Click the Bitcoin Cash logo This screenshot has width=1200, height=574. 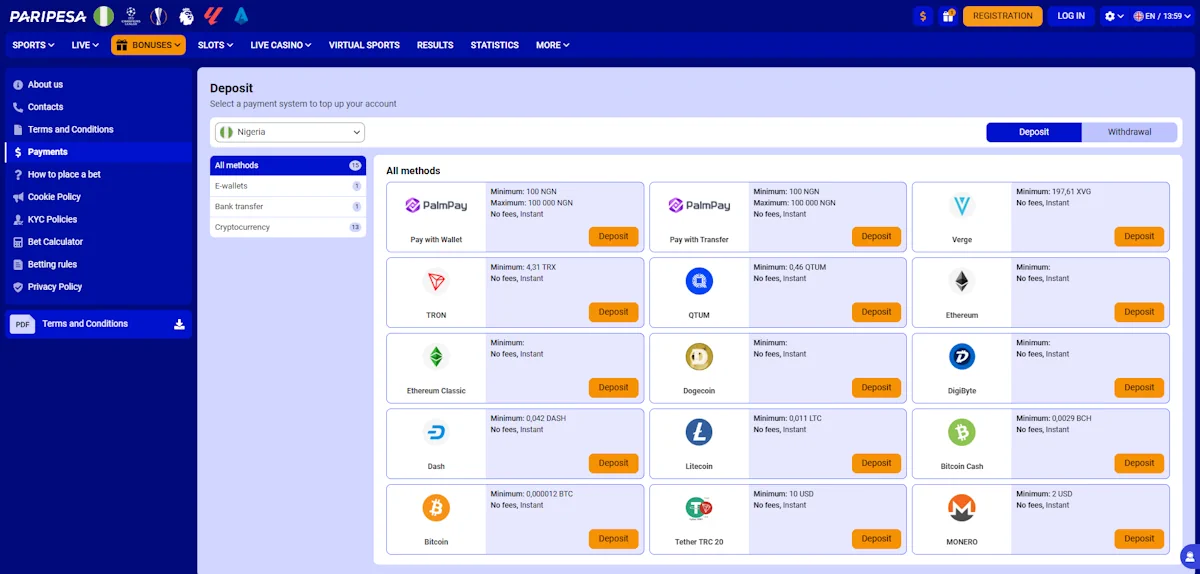pyautogui.click(x=962, y=433)
